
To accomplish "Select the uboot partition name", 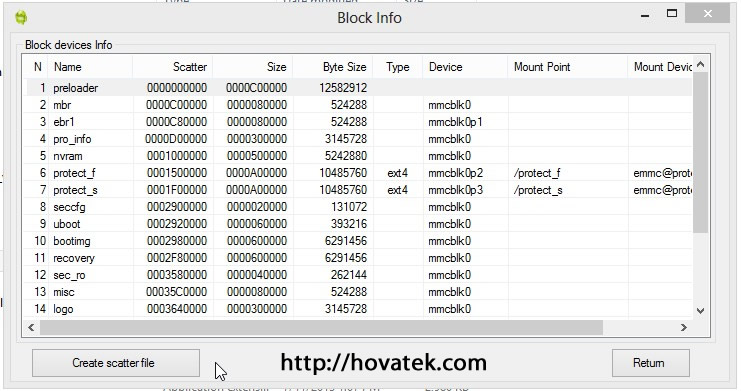I will (67, 224).
